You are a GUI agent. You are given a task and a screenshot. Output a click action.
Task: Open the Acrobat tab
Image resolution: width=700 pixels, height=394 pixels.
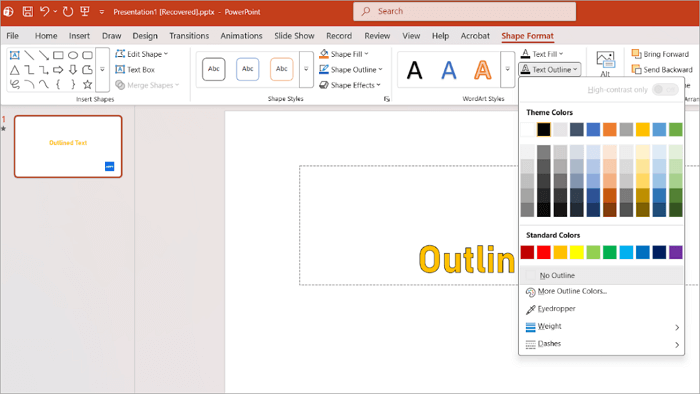pos(475,36)
